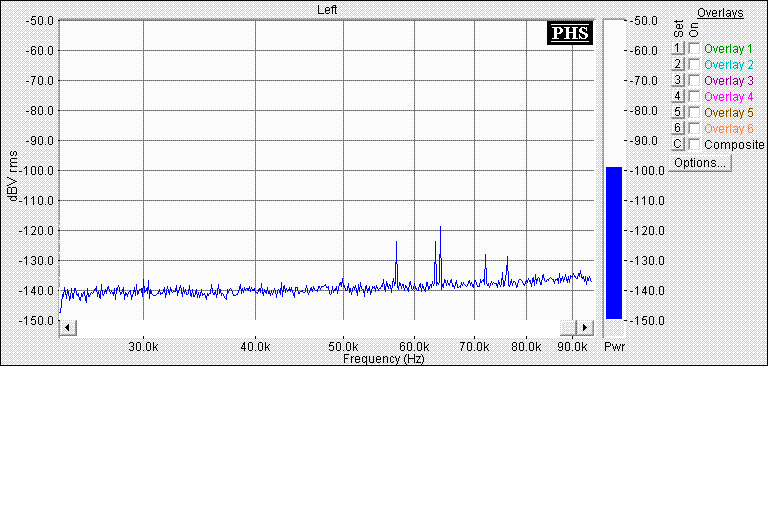Enable the Overlay 4 checkbox
768x512 pixels.
tap(694, 97)
